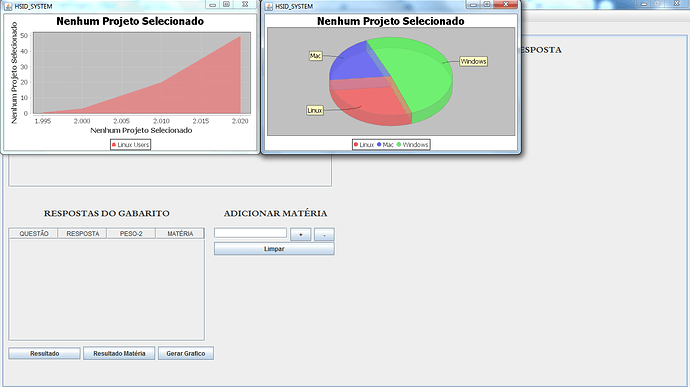
Task: Click the RESPOSTA column header
Action: tap(83, 233)
